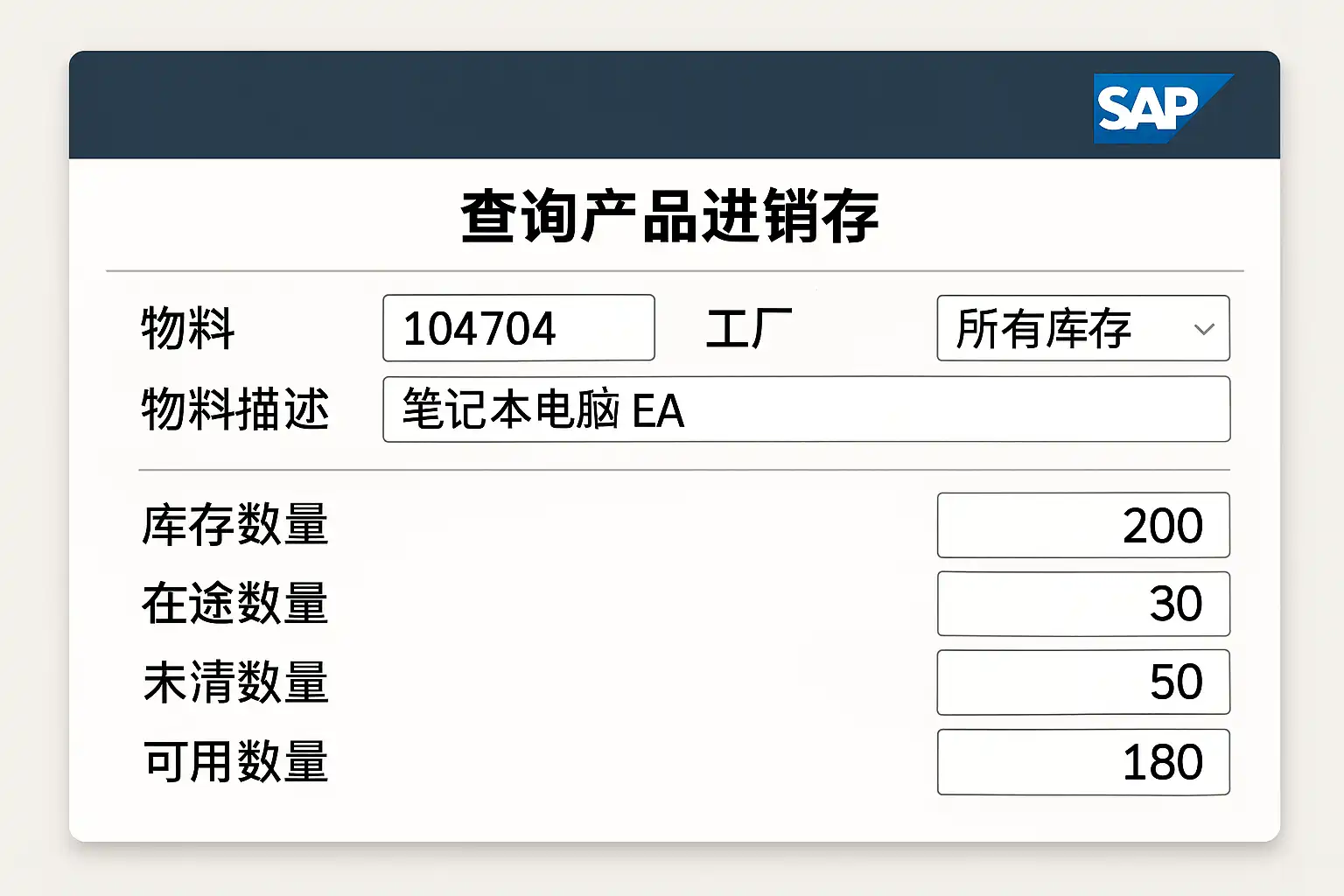
Task: Select the 库存数量 field showing 200
Action: [x=1082, y=525]
